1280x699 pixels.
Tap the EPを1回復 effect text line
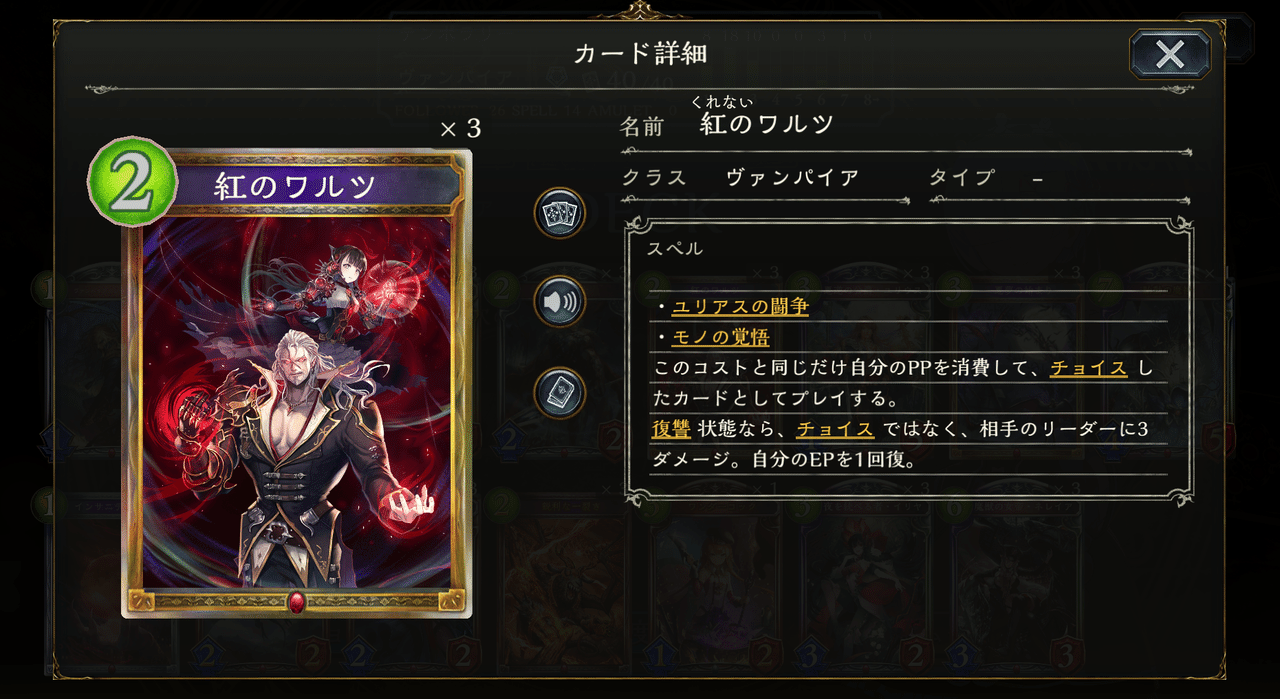coord(783,461)
